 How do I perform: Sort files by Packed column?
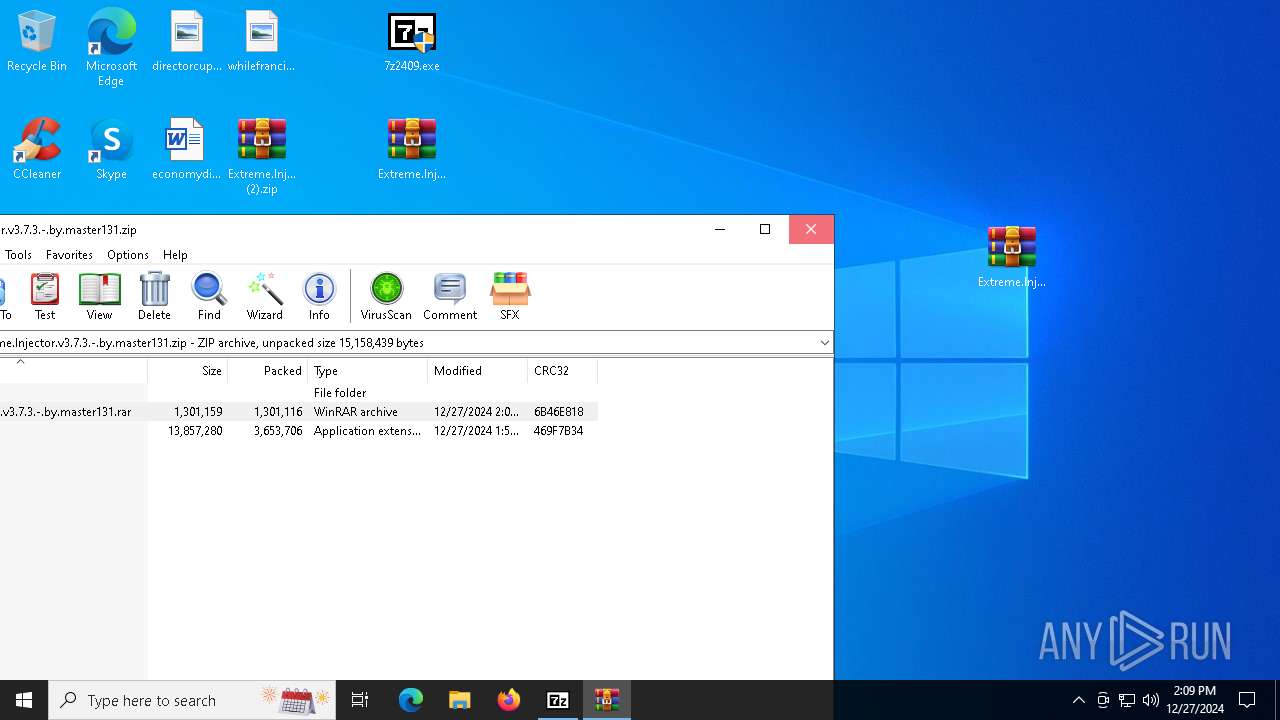tap(268, 371)
